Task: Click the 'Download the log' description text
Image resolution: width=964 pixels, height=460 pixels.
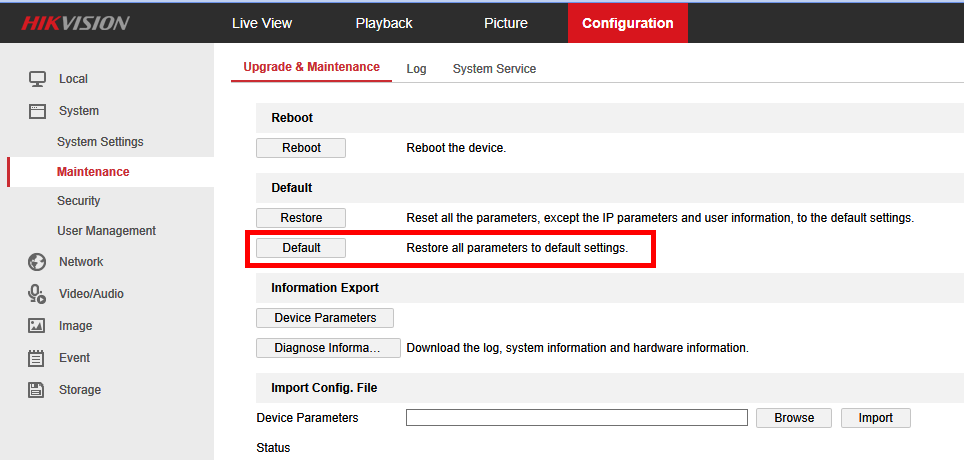Action: point(577,348)
